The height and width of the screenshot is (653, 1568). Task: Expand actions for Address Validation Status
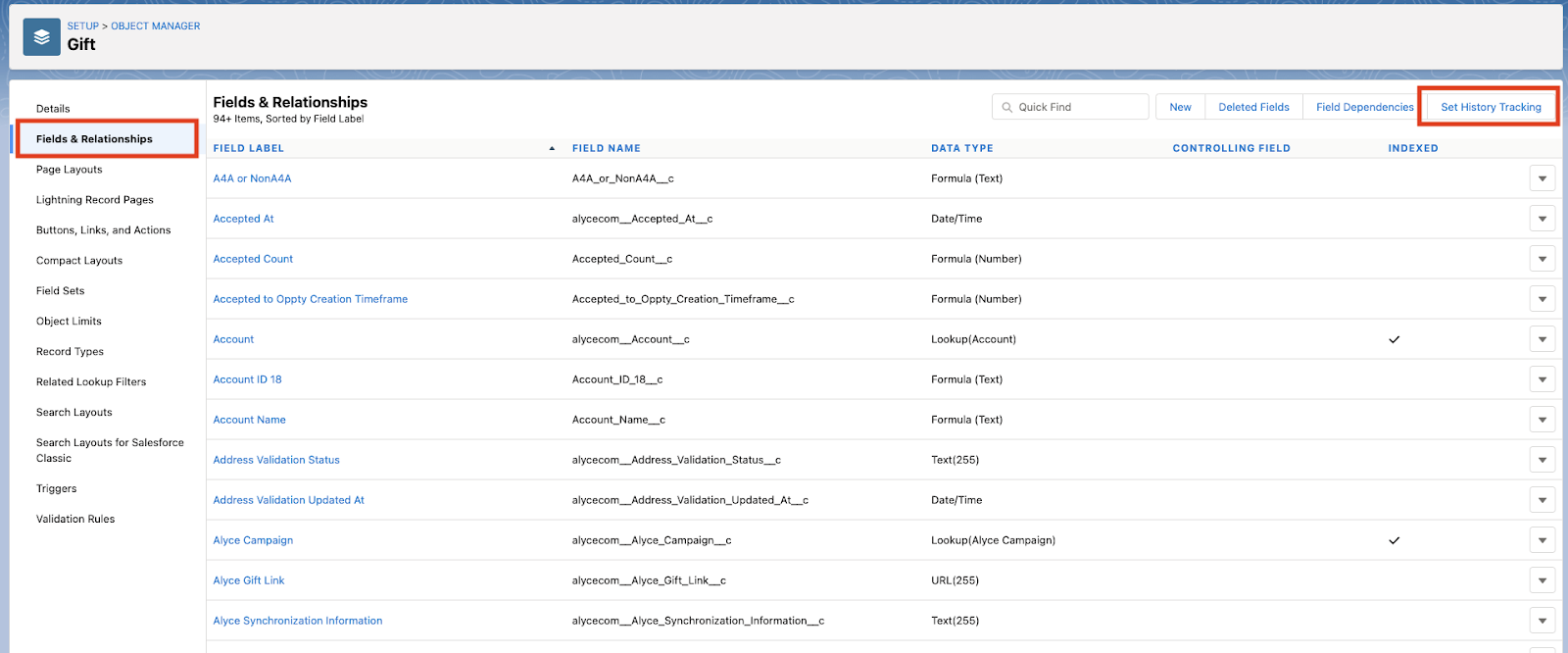pyautogui.click(x=1542, y=460)
